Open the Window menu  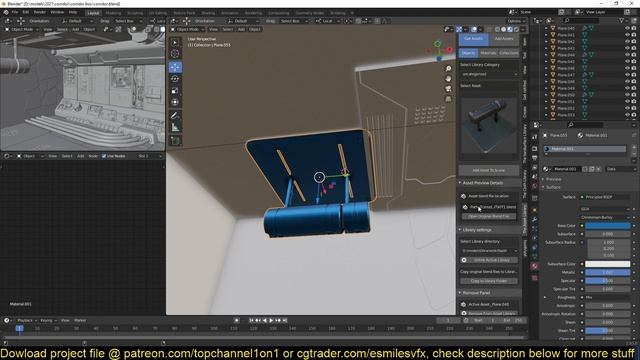pos(57,12)
